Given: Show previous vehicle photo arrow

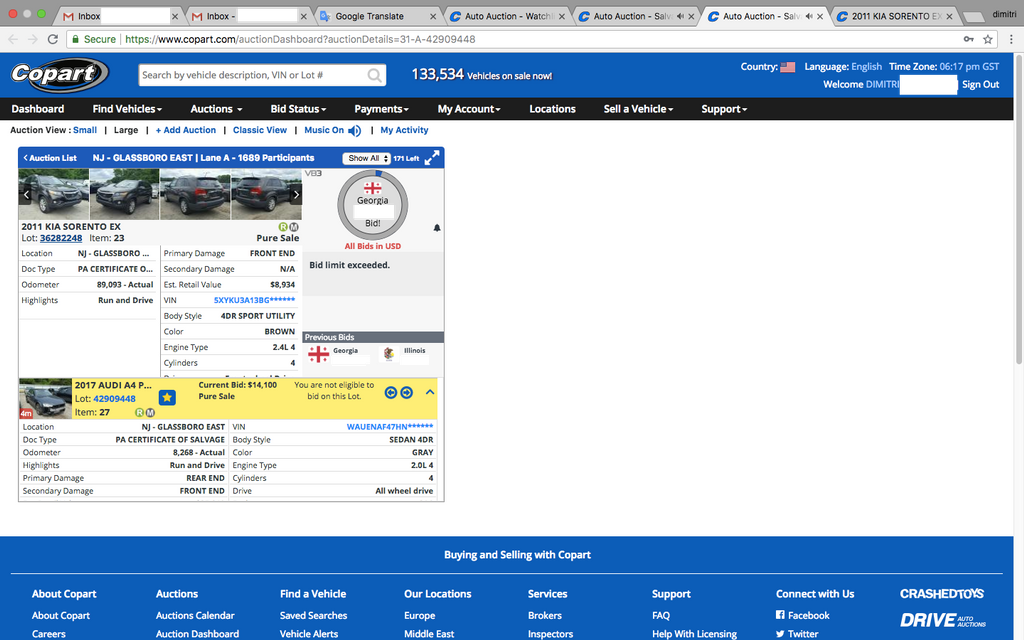Looking at the screenshot, I should click(26, 195).
